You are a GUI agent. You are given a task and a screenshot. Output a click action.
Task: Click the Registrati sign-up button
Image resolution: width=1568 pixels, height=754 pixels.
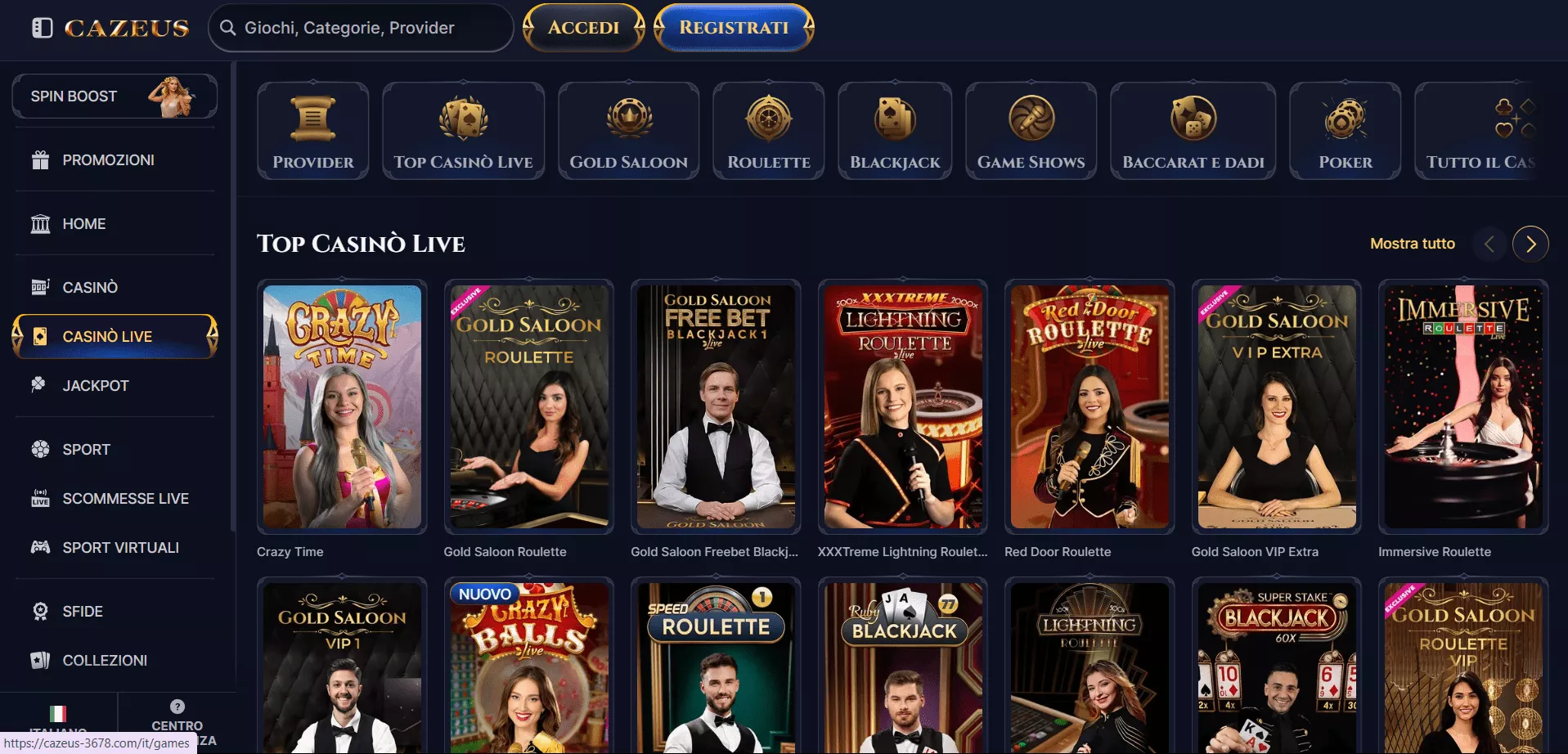(x=734, y=28)
